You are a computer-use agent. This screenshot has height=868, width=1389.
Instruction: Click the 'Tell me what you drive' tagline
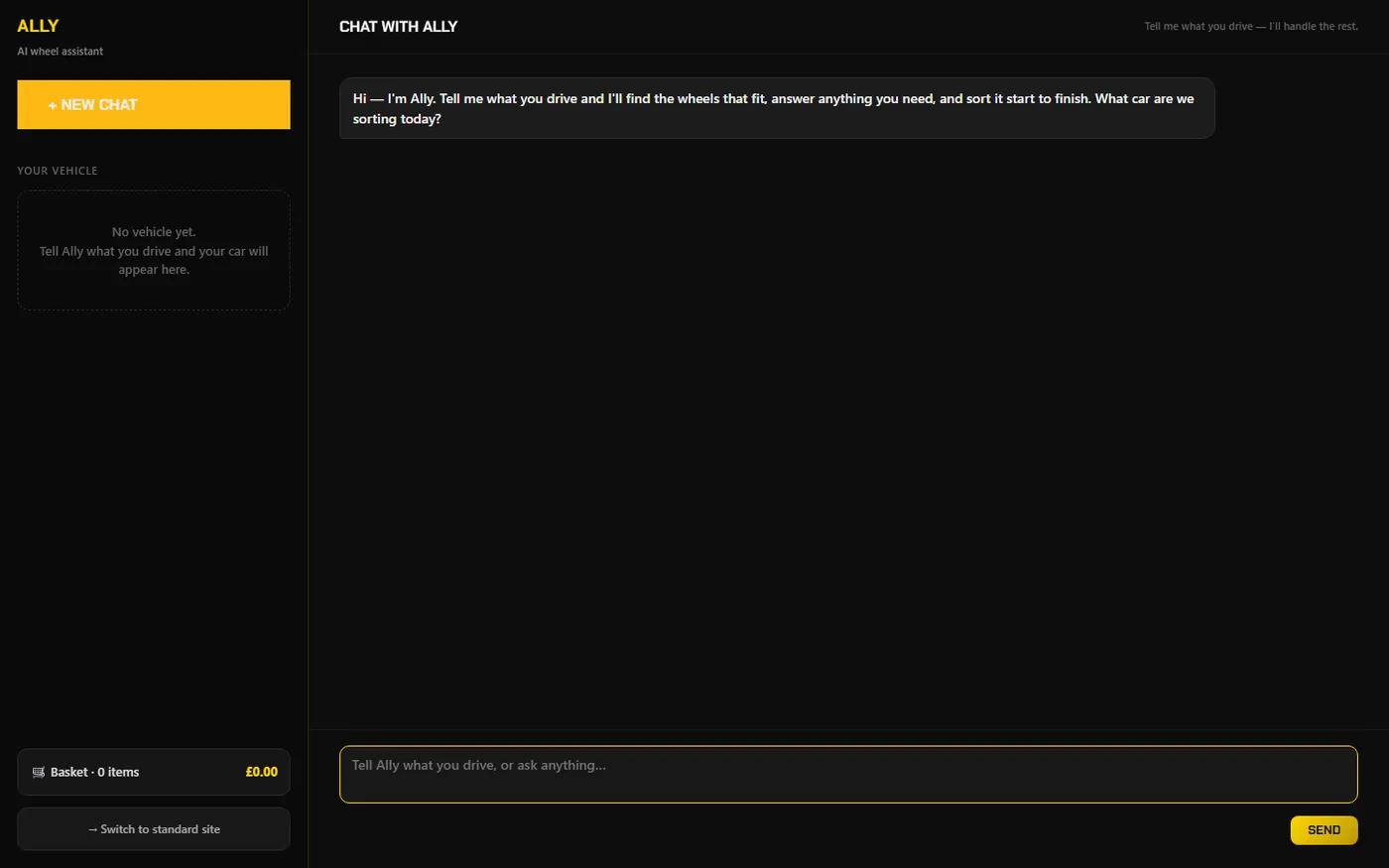coord(1251,27)
